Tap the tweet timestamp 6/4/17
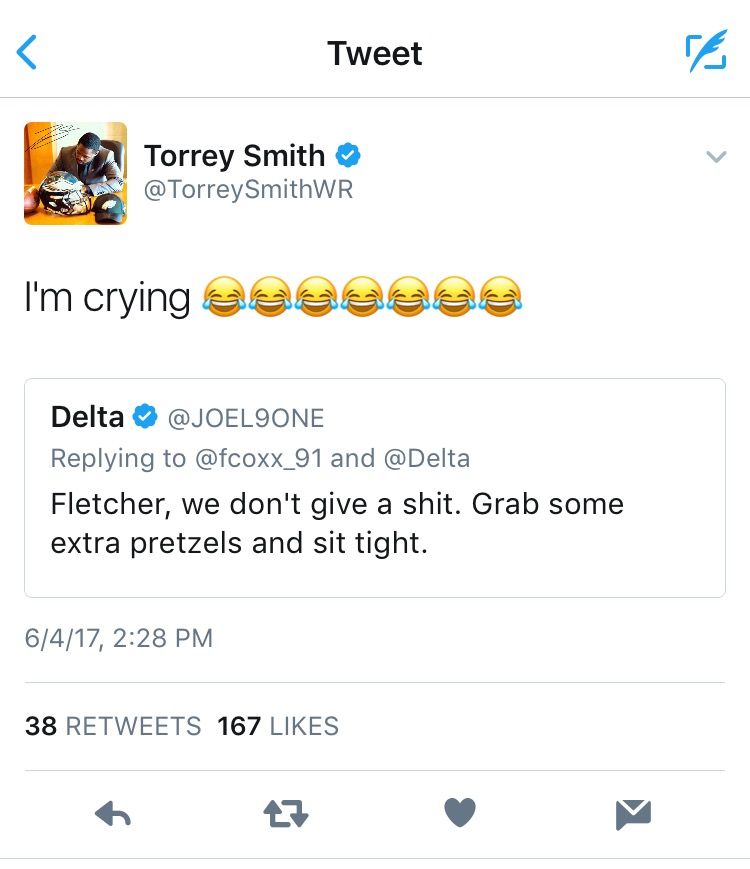The width and height of the screenshot is (750, 869). [x=118, y=638]
